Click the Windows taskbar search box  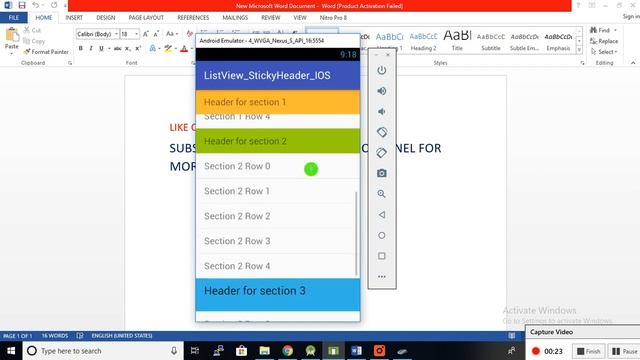pos(102,351)
